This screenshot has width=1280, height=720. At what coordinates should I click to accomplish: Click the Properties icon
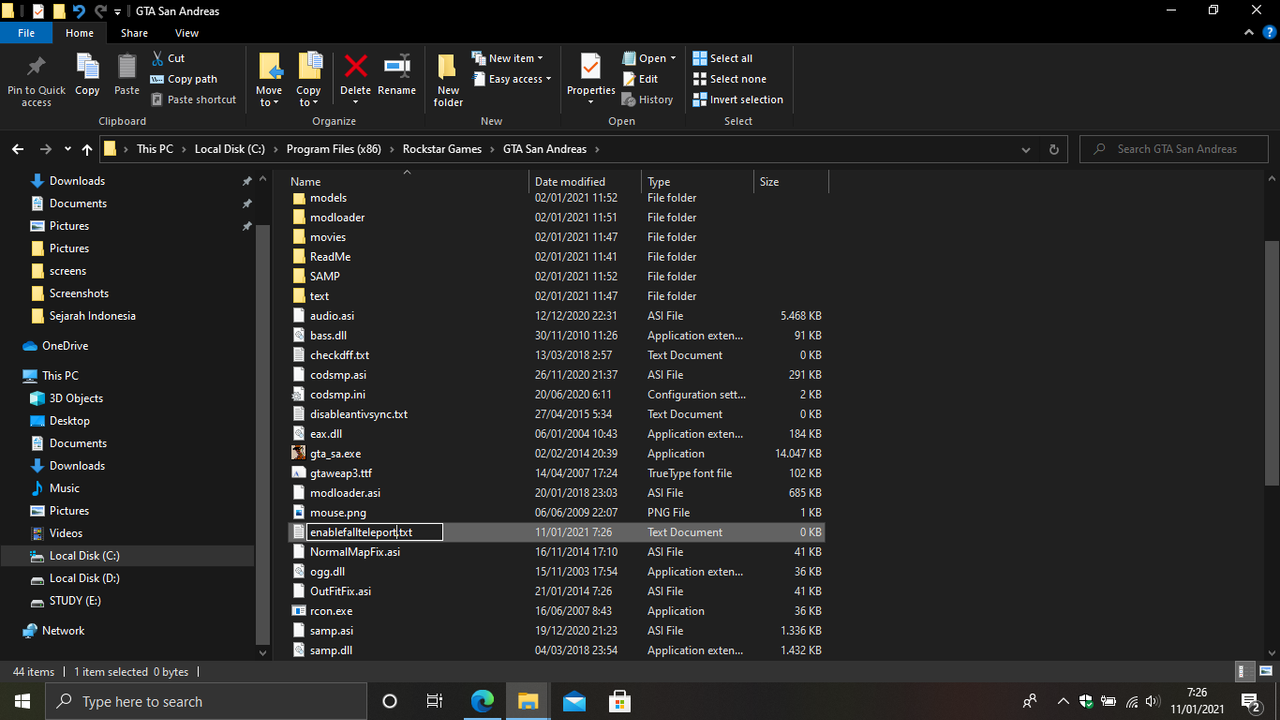(591, 66)
